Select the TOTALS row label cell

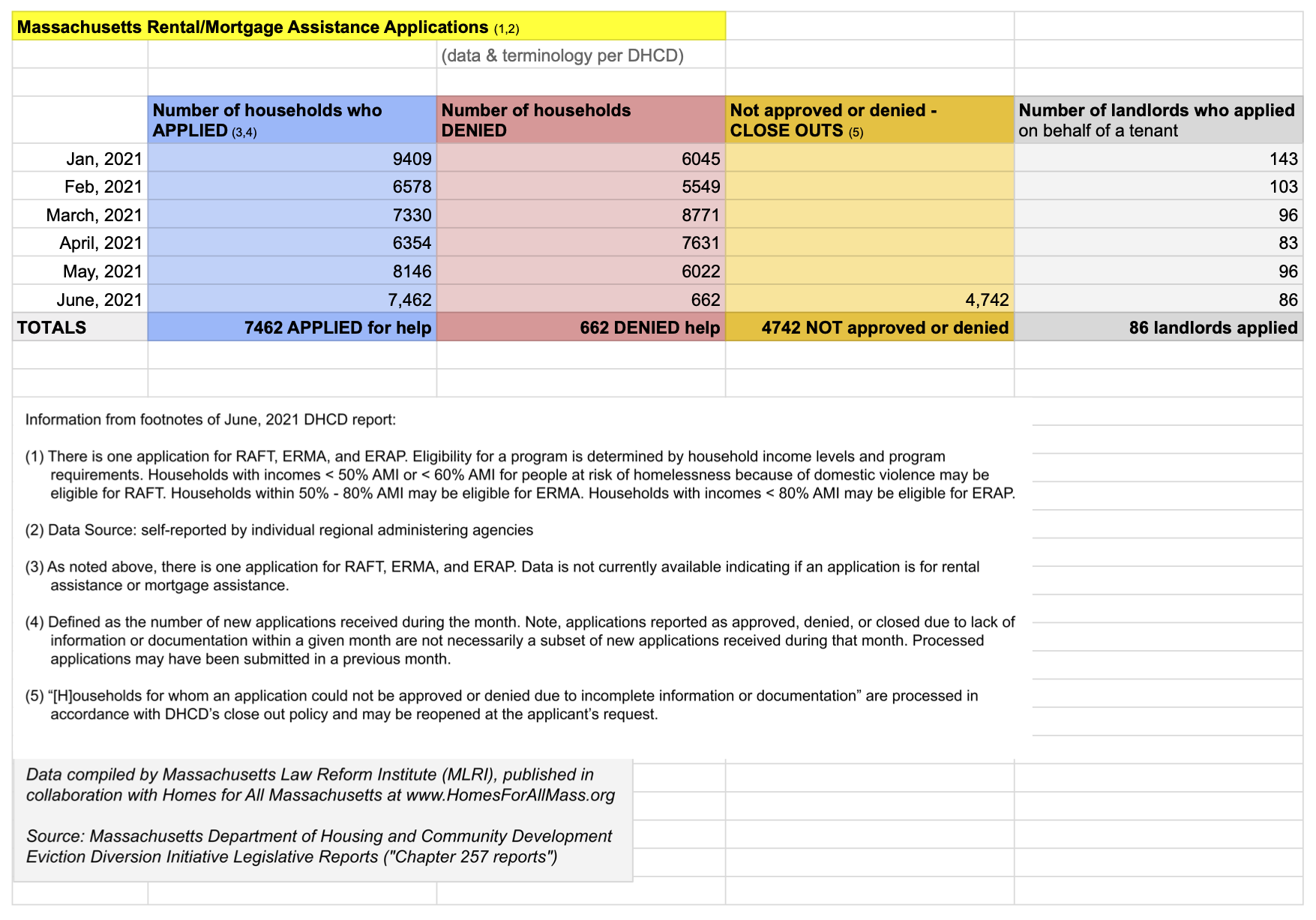(52, 328)
